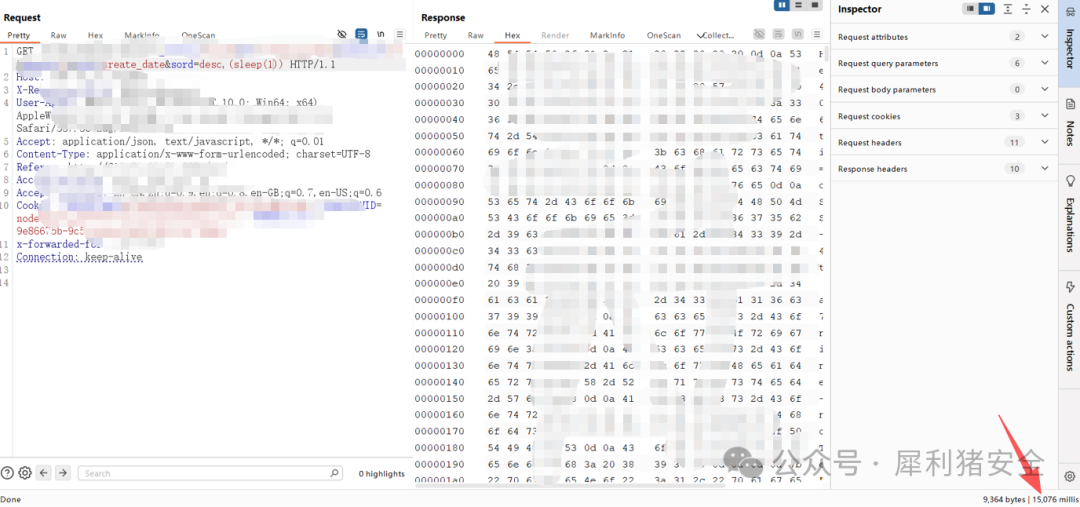Dock Inspector panel on the left
Screen dimensions: 1080x507
point(970,9)
